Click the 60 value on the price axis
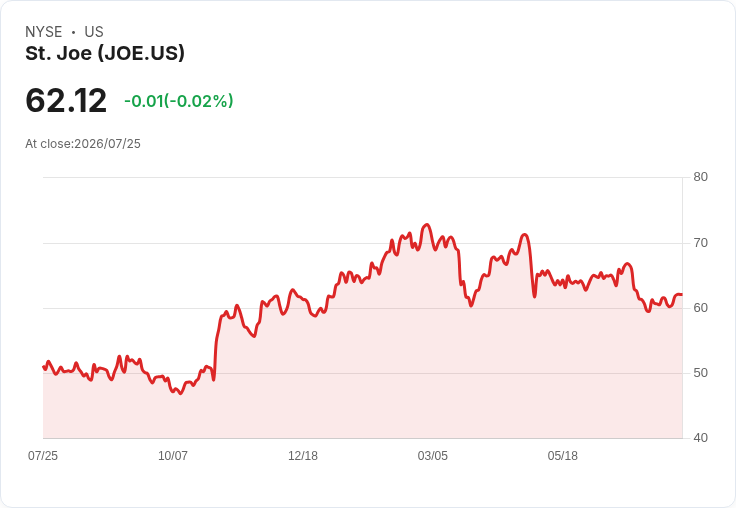This screenshot has width=736, height=508. tap(700, 308)
